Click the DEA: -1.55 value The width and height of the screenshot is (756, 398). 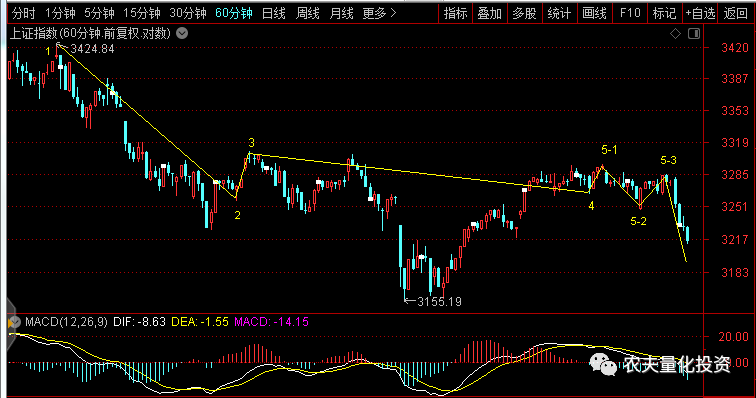(x=200, y=322)
